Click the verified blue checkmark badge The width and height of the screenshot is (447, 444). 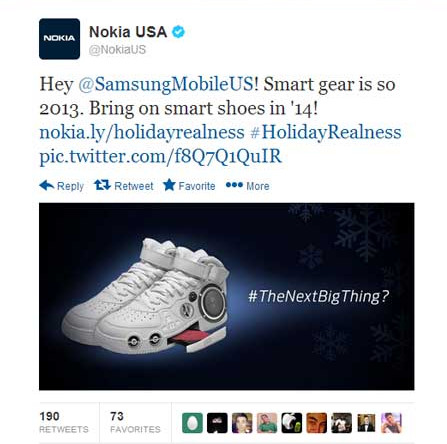click(x=179, y=32)
